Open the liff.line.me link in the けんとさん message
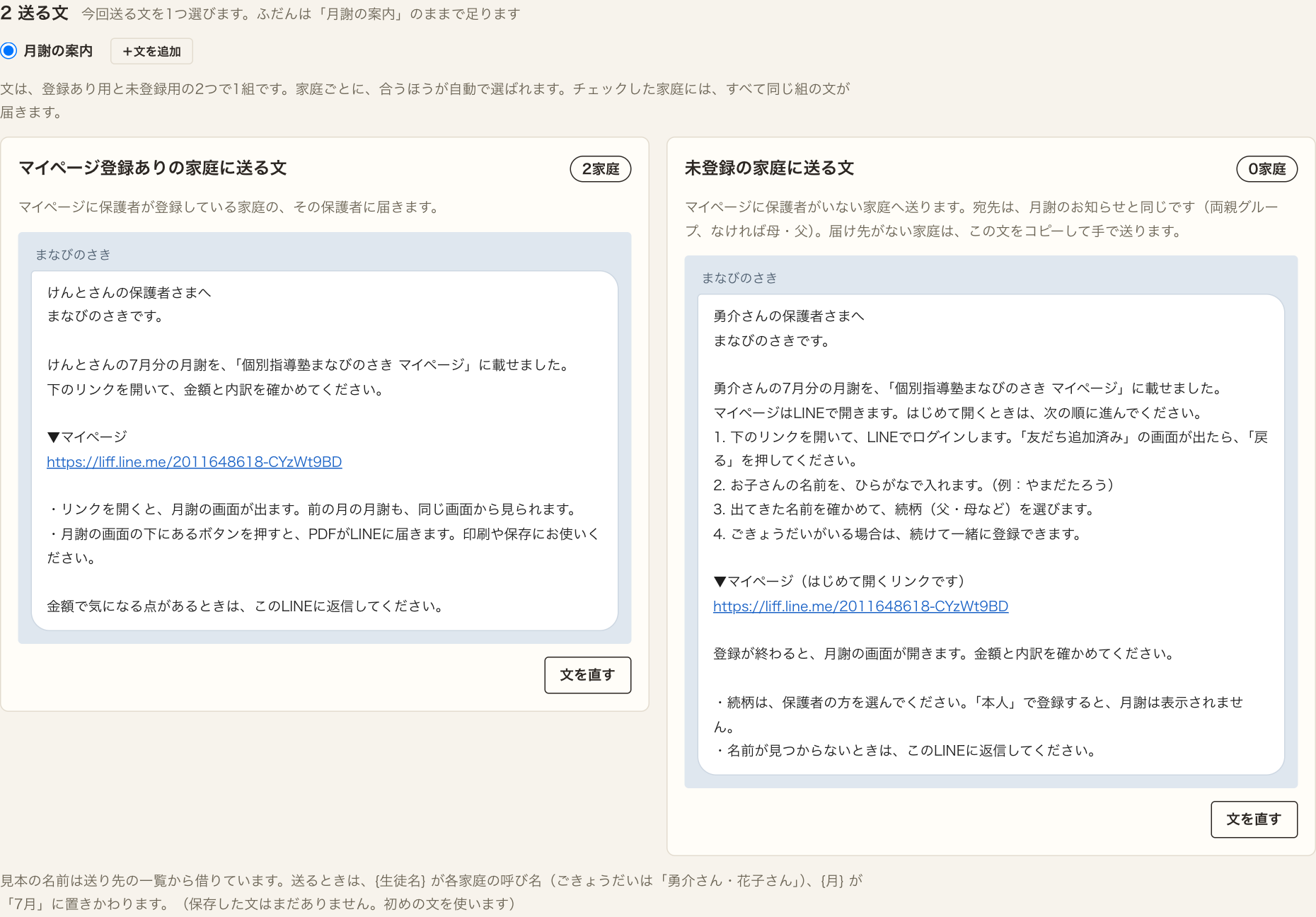The image size is (1316, 917). click(195, 462)
